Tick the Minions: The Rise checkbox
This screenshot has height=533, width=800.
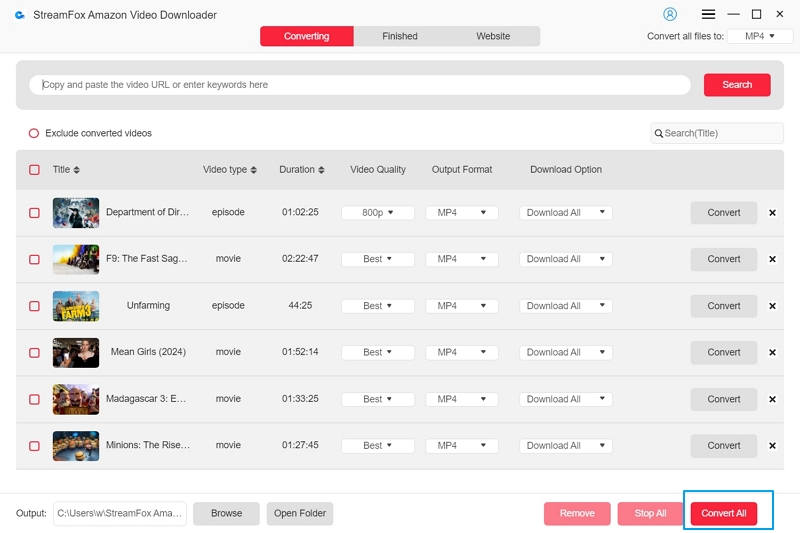[x=34, y=446]
